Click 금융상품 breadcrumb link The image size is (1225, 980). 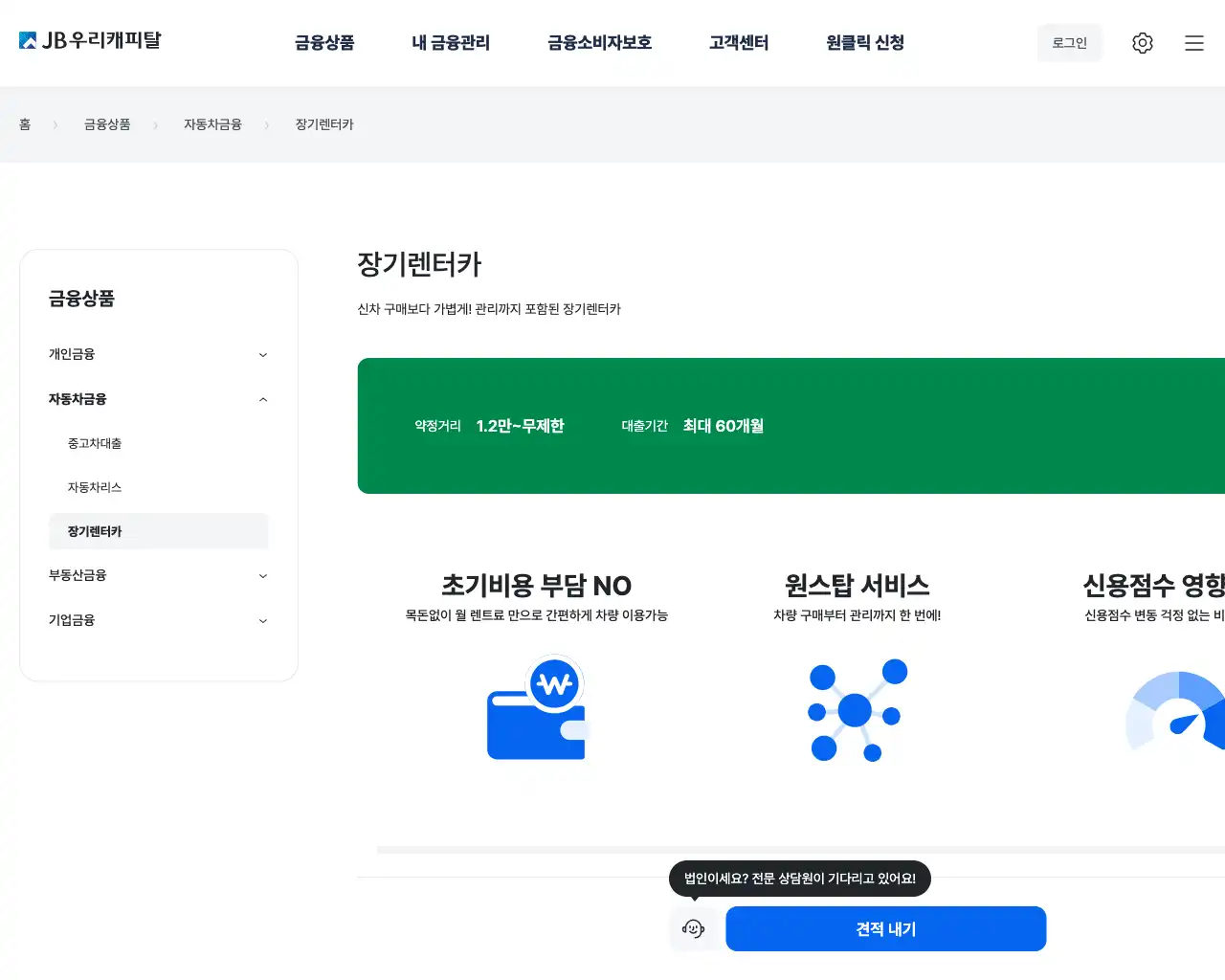(107, 124)
